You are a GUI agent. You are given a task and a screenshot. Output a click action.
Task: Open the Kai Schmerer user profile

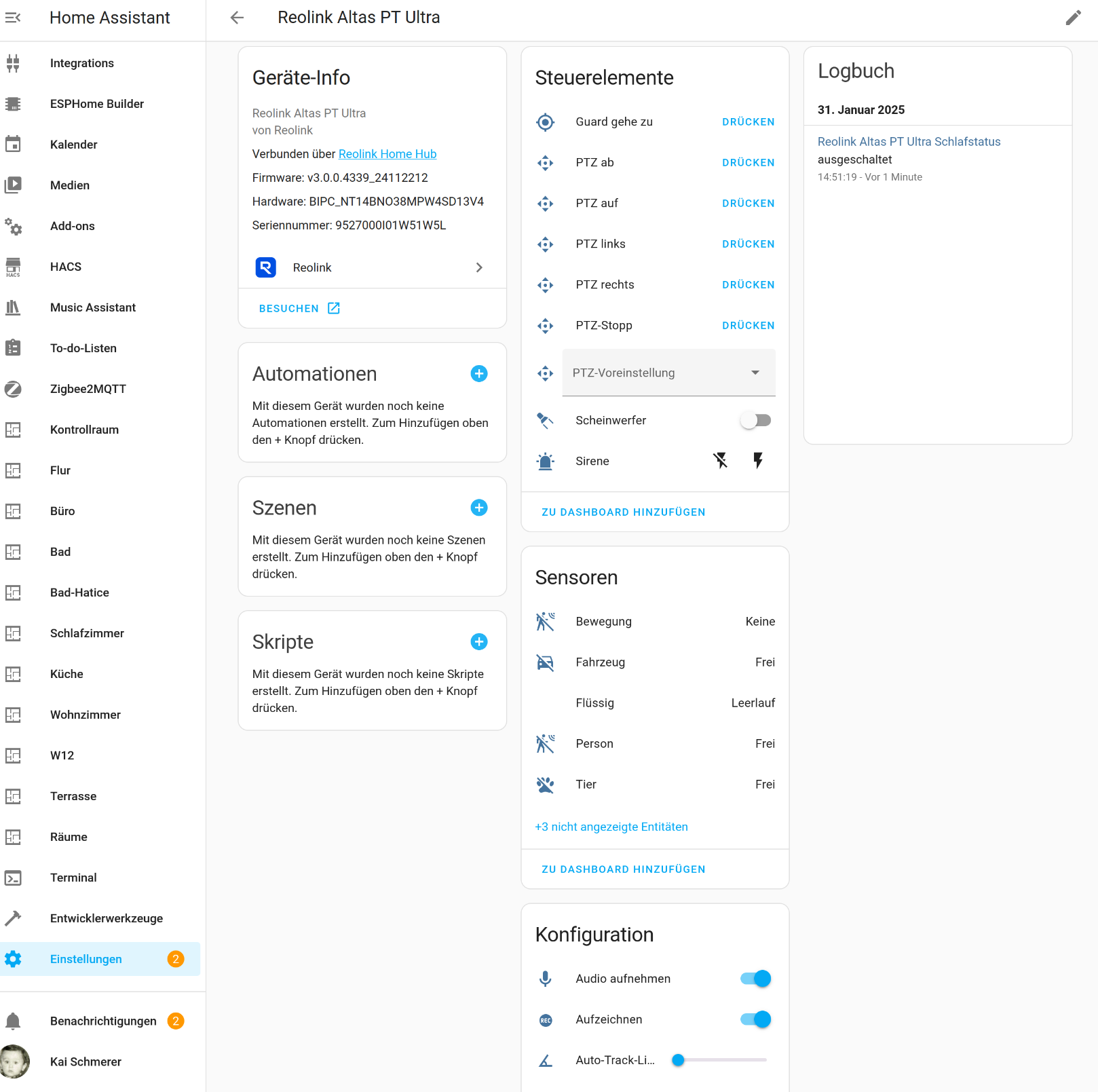[100, 1062]
